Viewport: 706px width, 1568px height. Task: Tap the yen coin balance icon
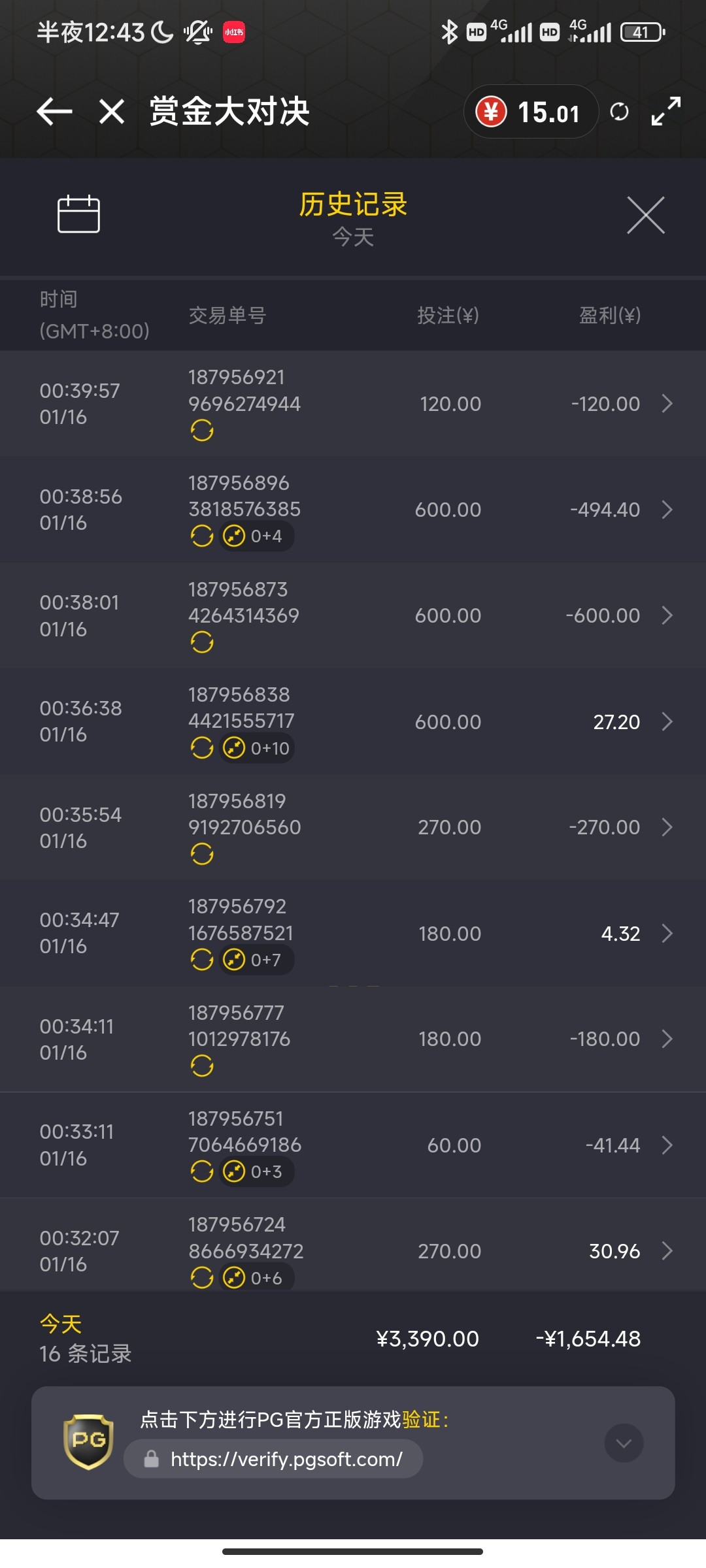(491, 112)
